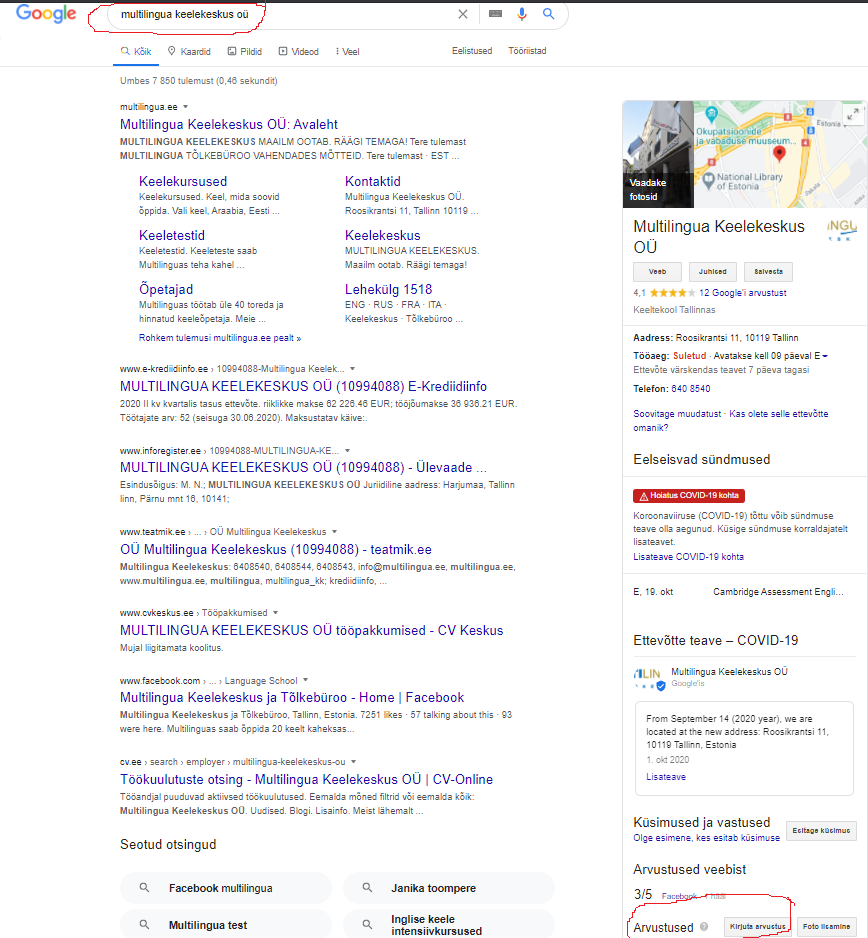This screenshot has width=868, height=938.
Task: Expand the multilingua.ee result dropdown arrow
Action: 186,106
